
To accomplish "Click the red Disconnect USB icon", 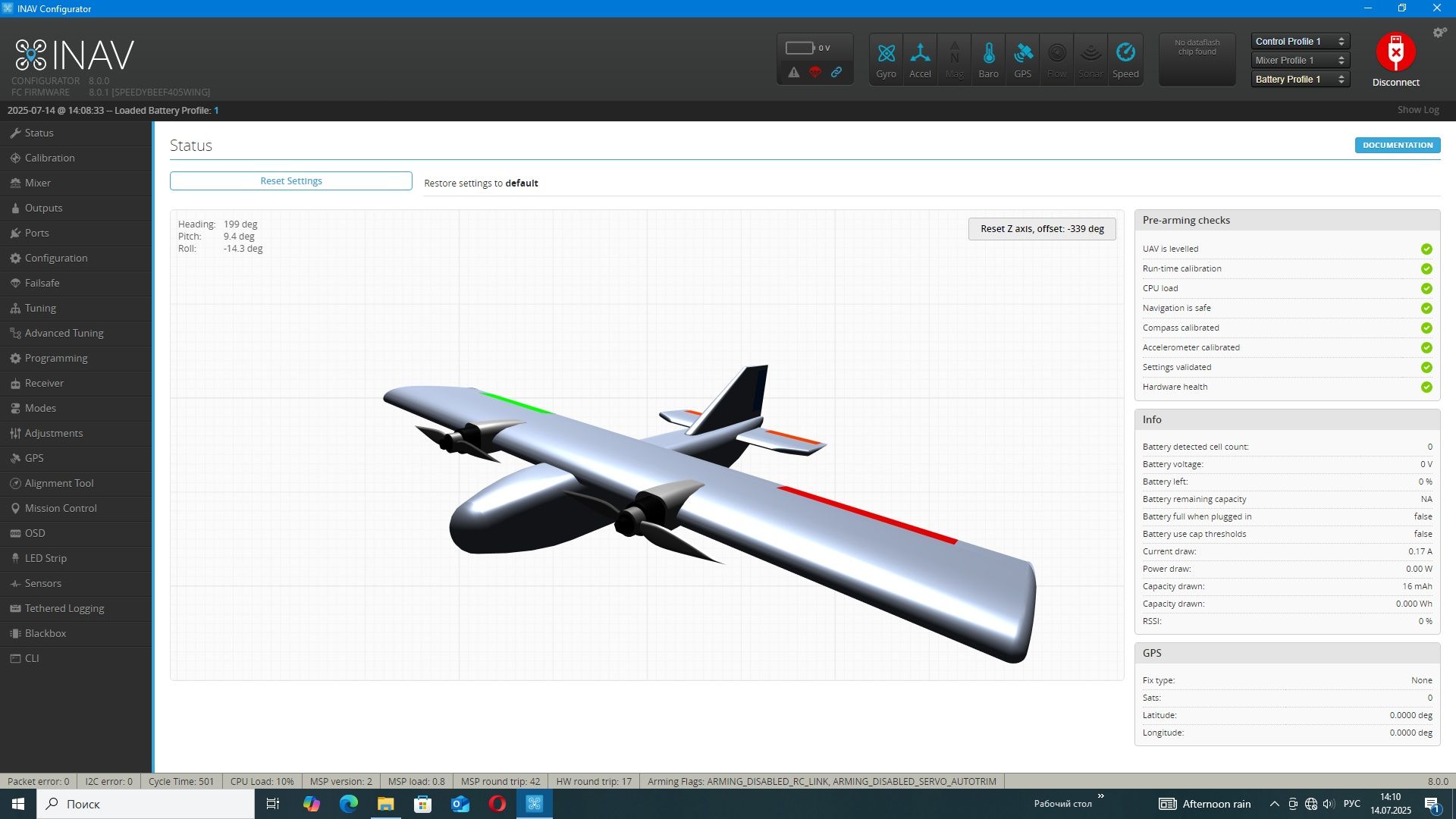I will (1395, 52).
